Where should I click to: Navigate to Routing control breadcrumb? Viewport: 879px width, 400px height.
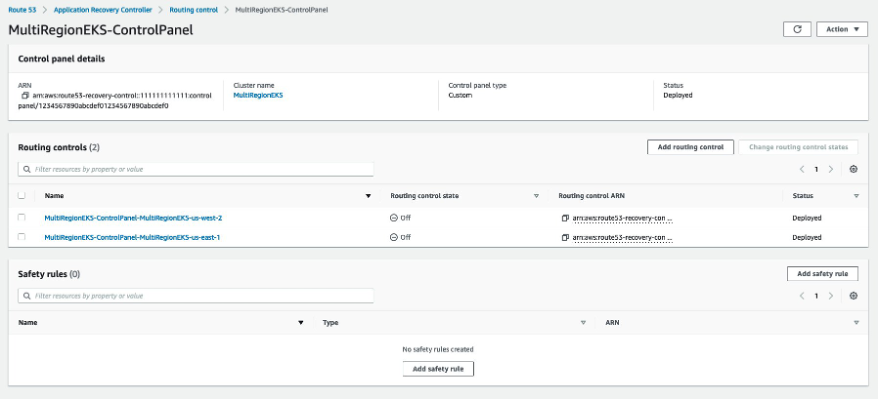[x=193, y=10]
